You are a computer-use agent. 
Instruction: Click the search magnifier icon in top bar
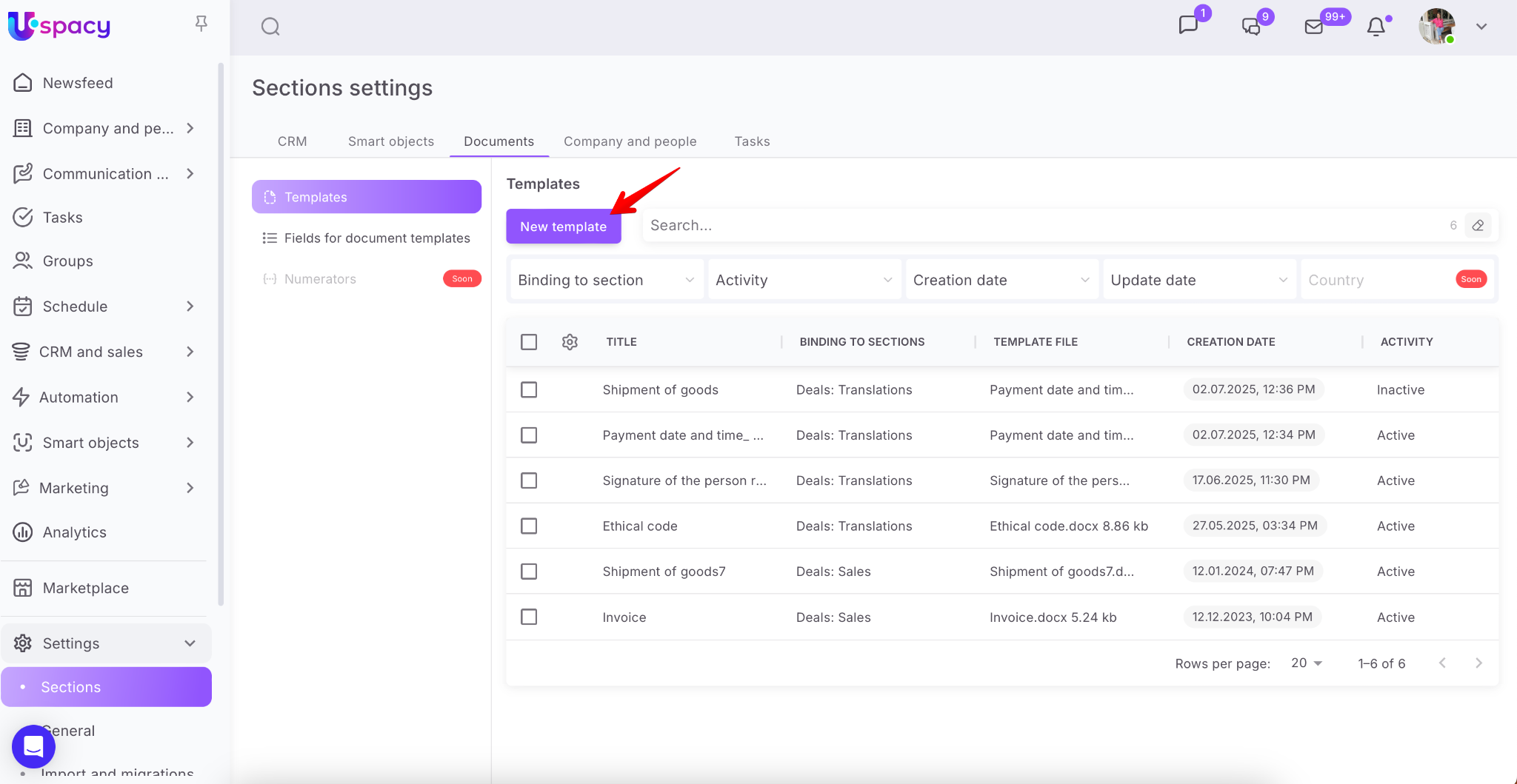click(270, 27)
